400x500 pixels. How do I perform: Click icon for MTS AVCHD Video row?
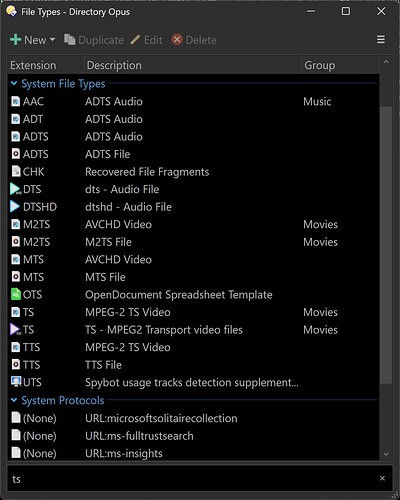(16, 259)
